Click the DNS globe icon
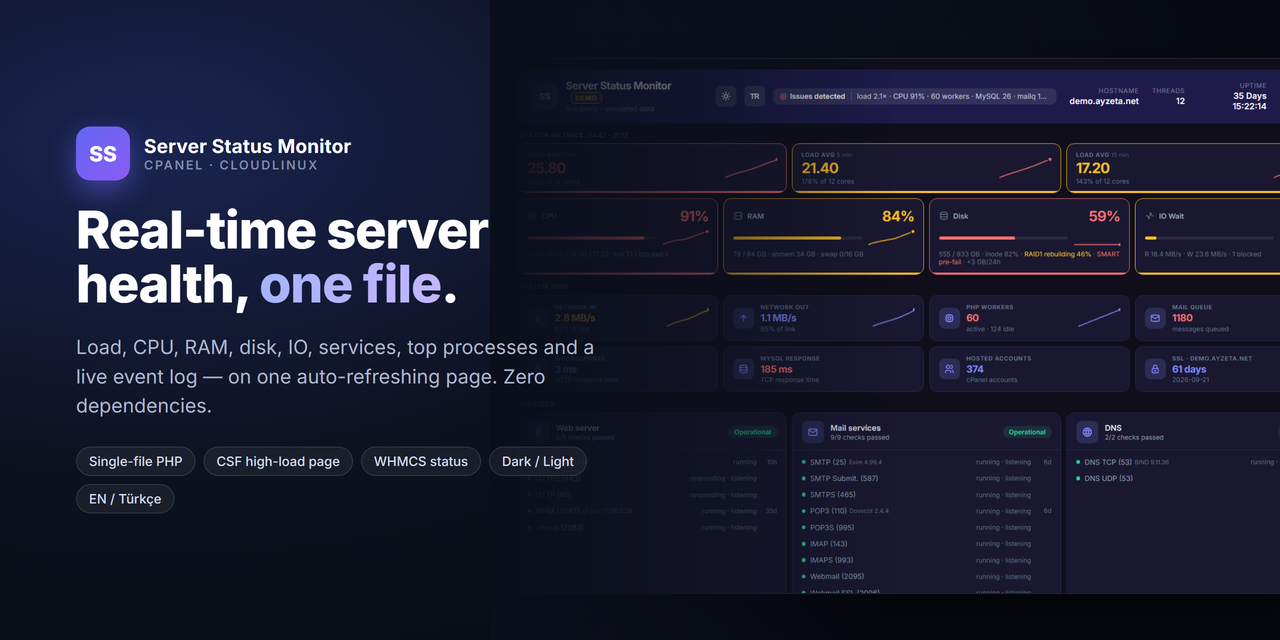 (1087, 432)
